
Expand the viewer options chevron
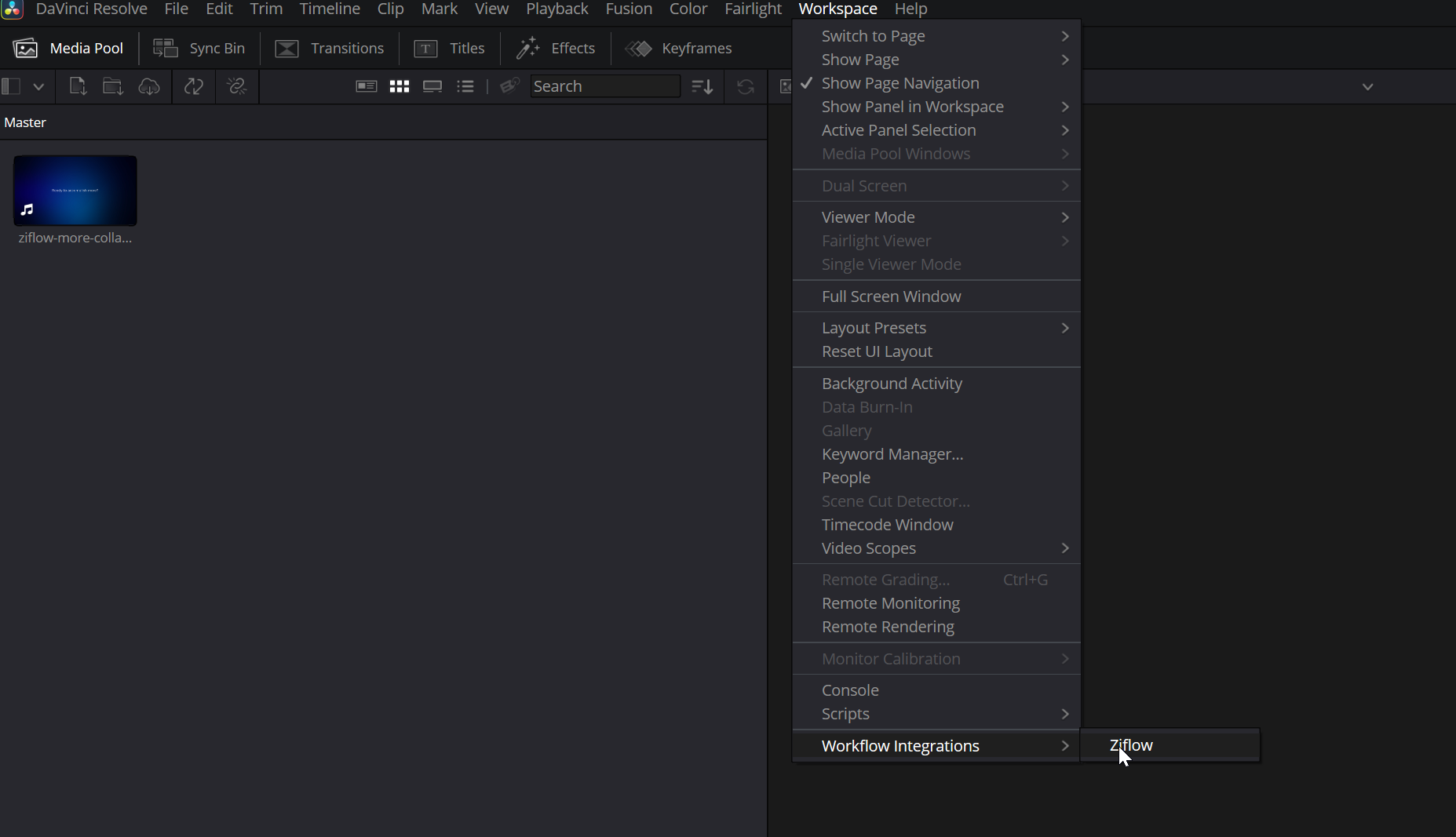[x=1368, y=86]
